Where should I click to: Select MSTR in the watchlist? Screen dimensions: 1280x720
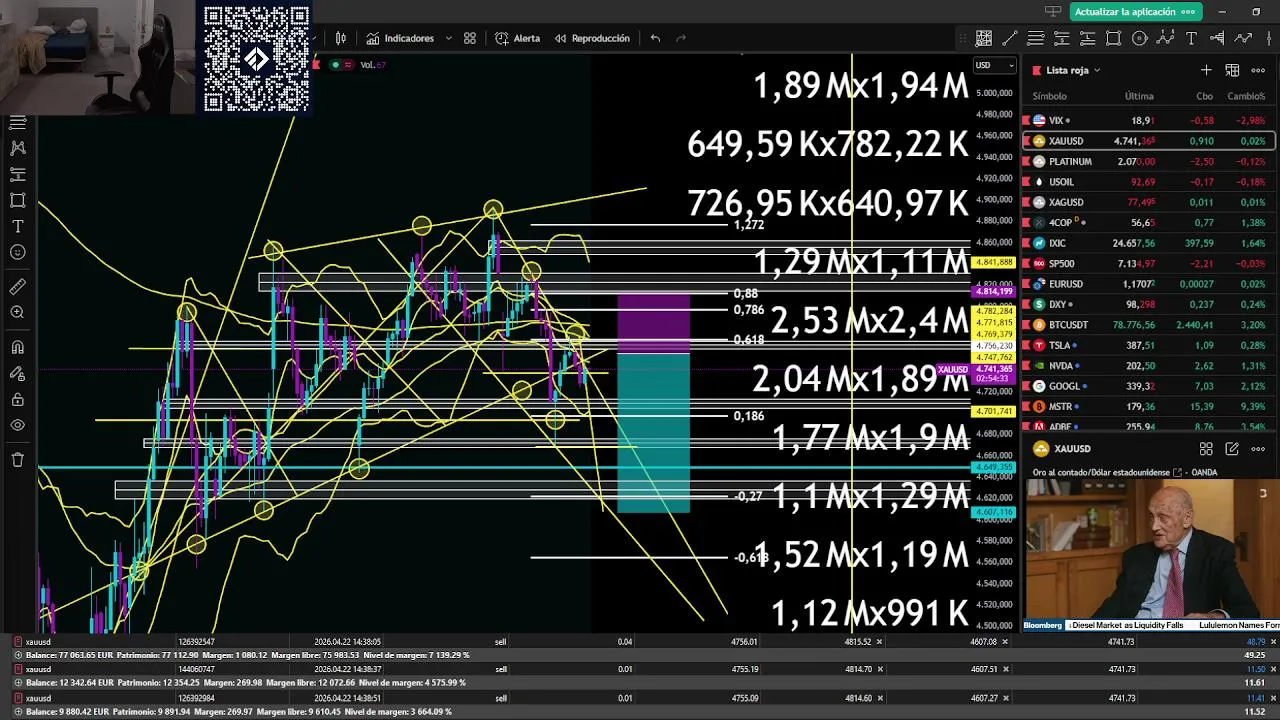[1149, 407]
